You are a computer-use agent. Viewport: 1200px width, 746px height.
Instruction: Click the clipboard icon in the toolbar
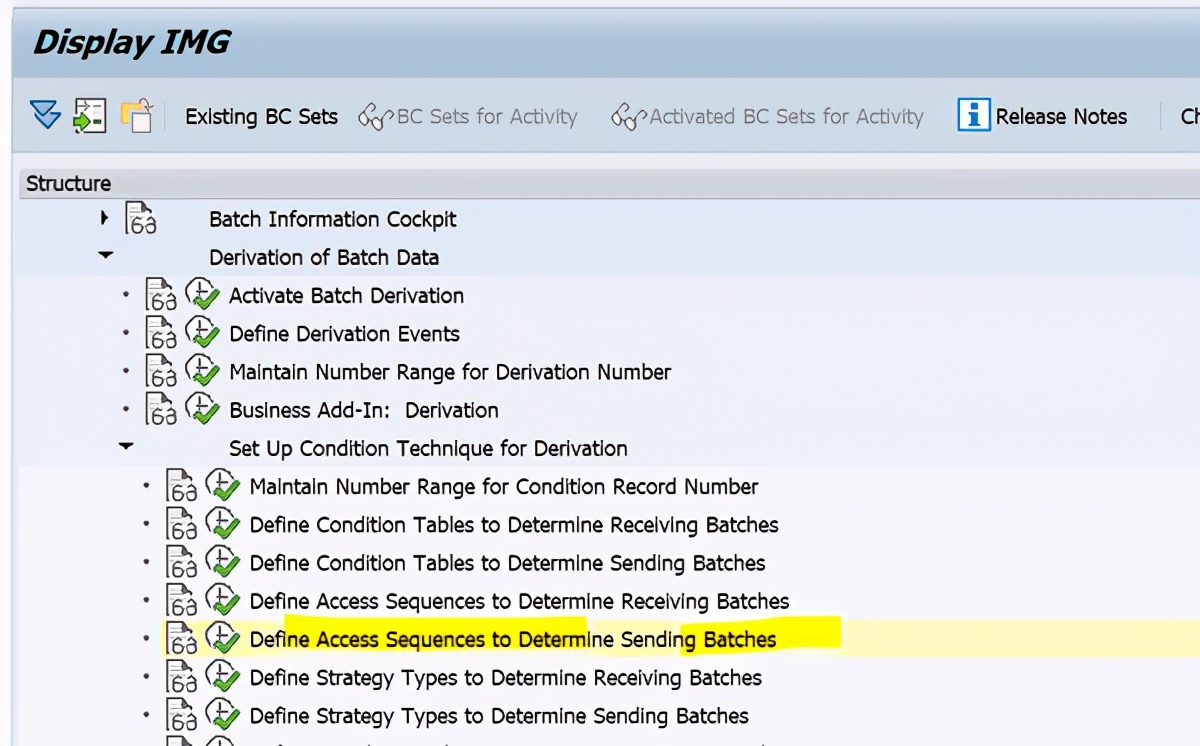(x=137, y=116)
